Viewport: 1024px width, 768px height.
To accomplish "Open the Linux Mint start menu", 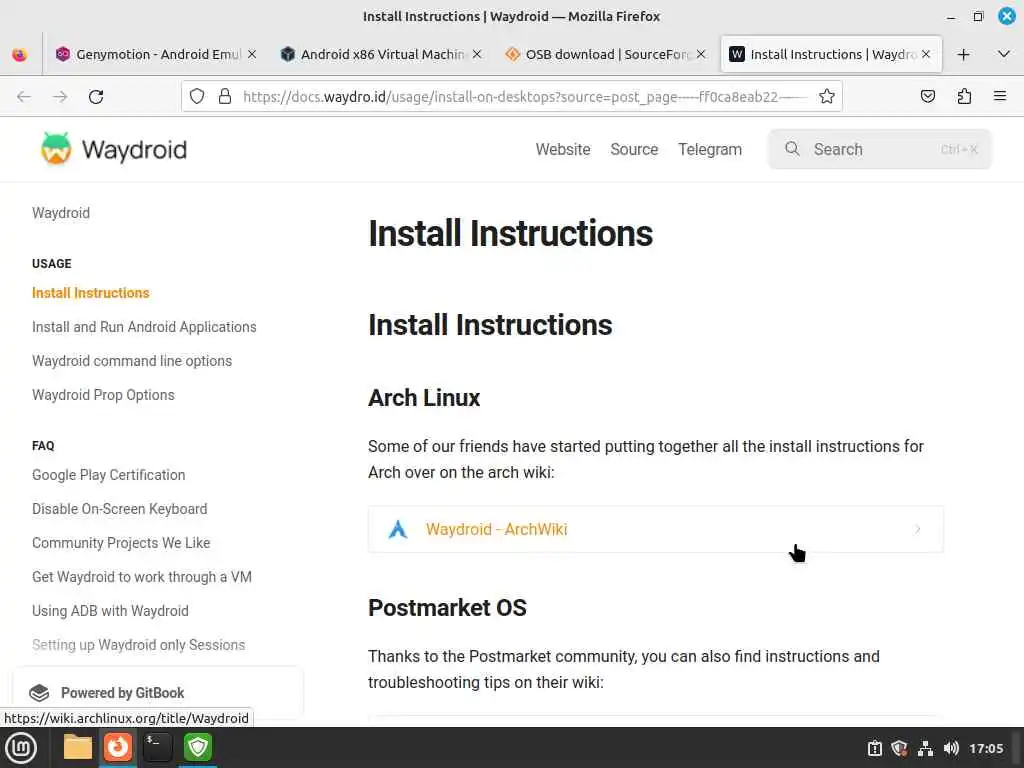I will pyautogui.click(x=20, y=748).
